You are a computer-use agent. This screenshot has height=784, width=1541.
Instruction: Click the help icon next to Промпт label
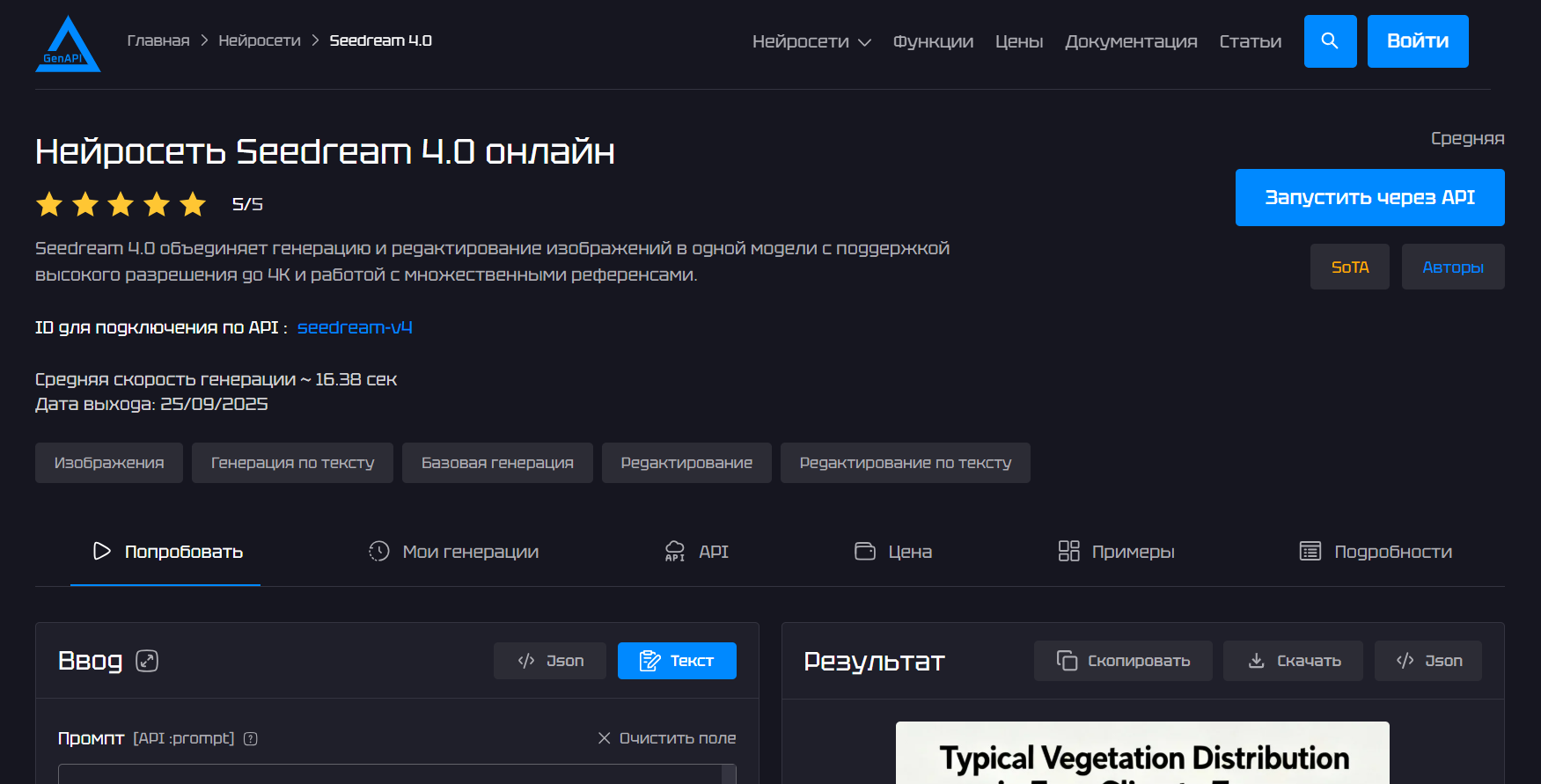pos(251,738)
